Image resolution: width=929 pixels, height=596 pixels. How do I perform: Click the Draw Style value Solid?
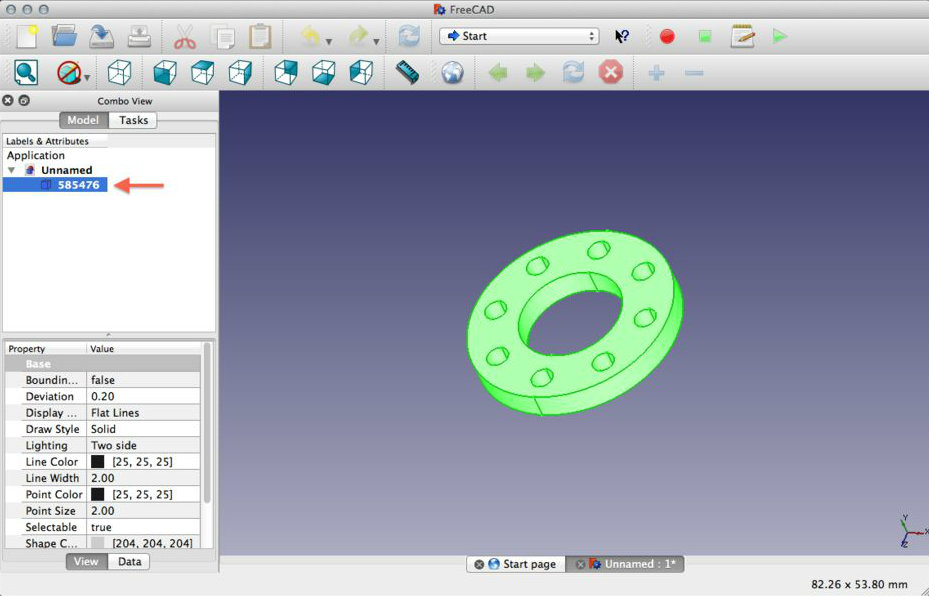point(143,429)
